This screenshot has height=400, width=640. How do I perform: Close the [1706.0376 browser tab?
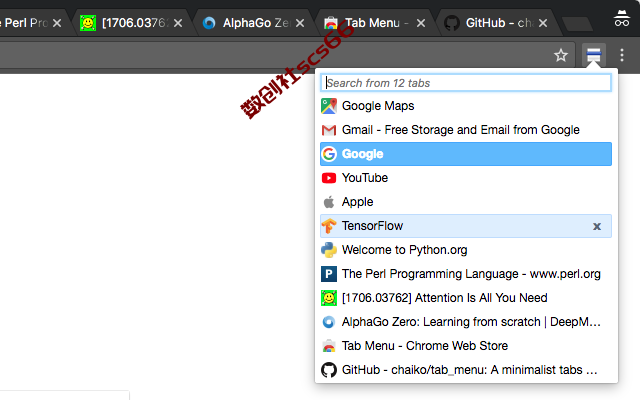coord(178,23)
